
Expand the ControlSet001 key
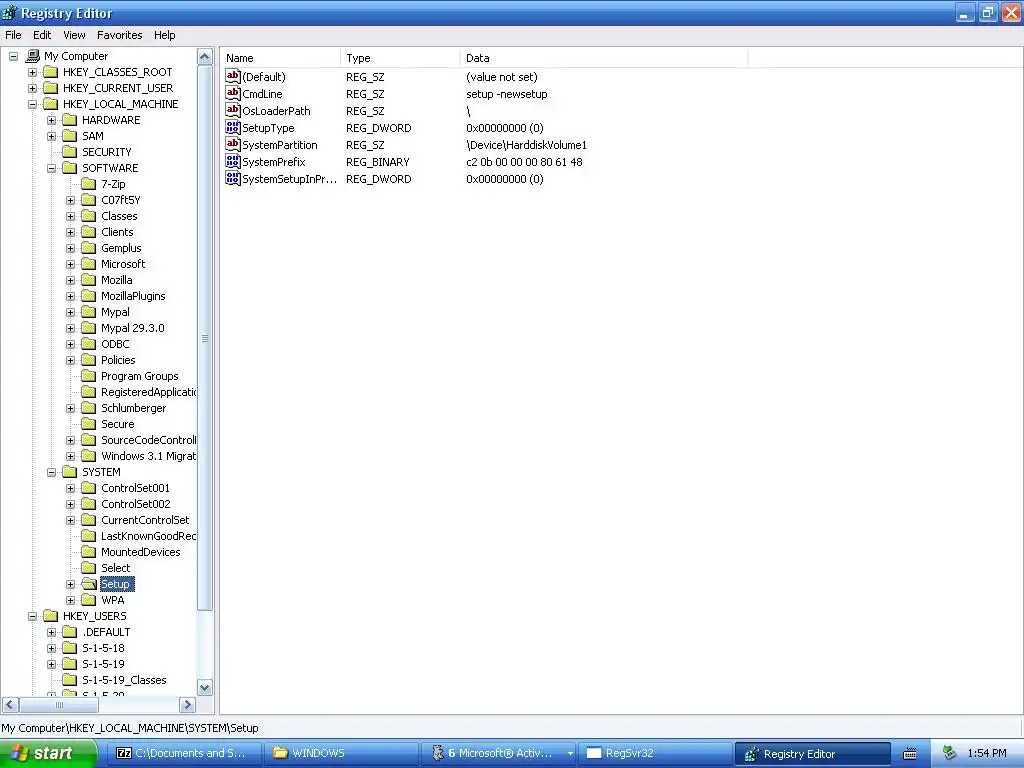click(x=71, y=488)
